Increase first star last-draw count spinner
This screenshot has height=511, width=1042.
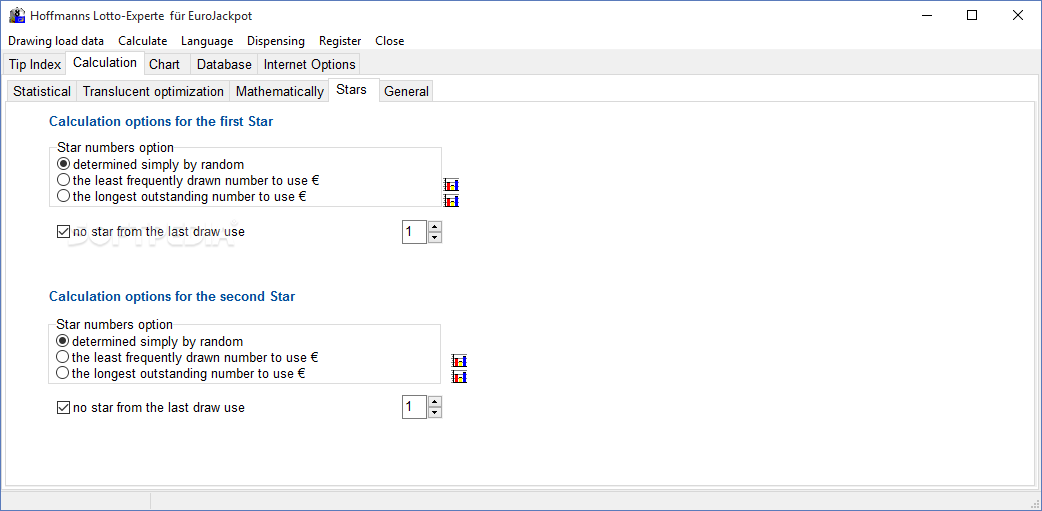[x=435, y=227]
